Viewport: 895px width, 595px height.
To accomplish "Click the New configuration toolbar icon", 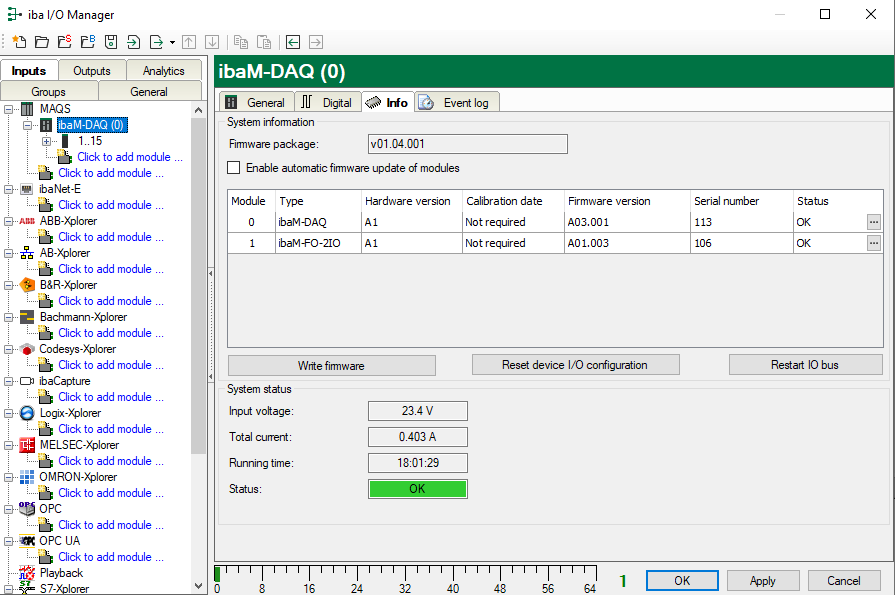I will 19,42.
